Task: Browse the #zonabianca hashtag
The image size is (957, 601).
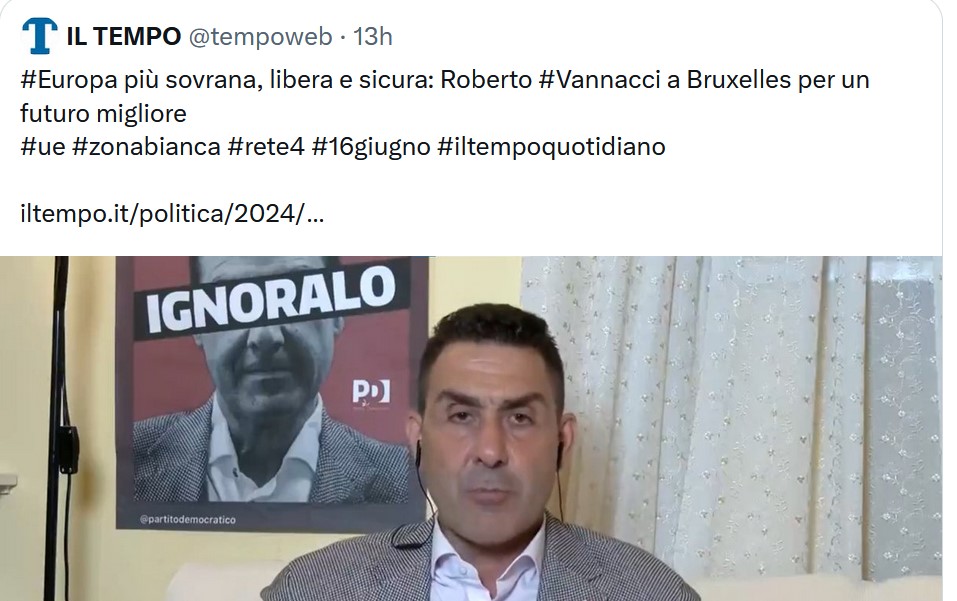Action: pos(146,147)
